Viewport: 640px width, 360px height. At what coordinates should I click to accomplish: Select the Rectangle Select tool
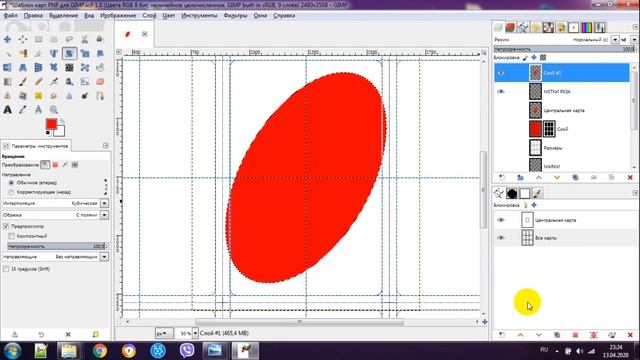coord(38,40)
